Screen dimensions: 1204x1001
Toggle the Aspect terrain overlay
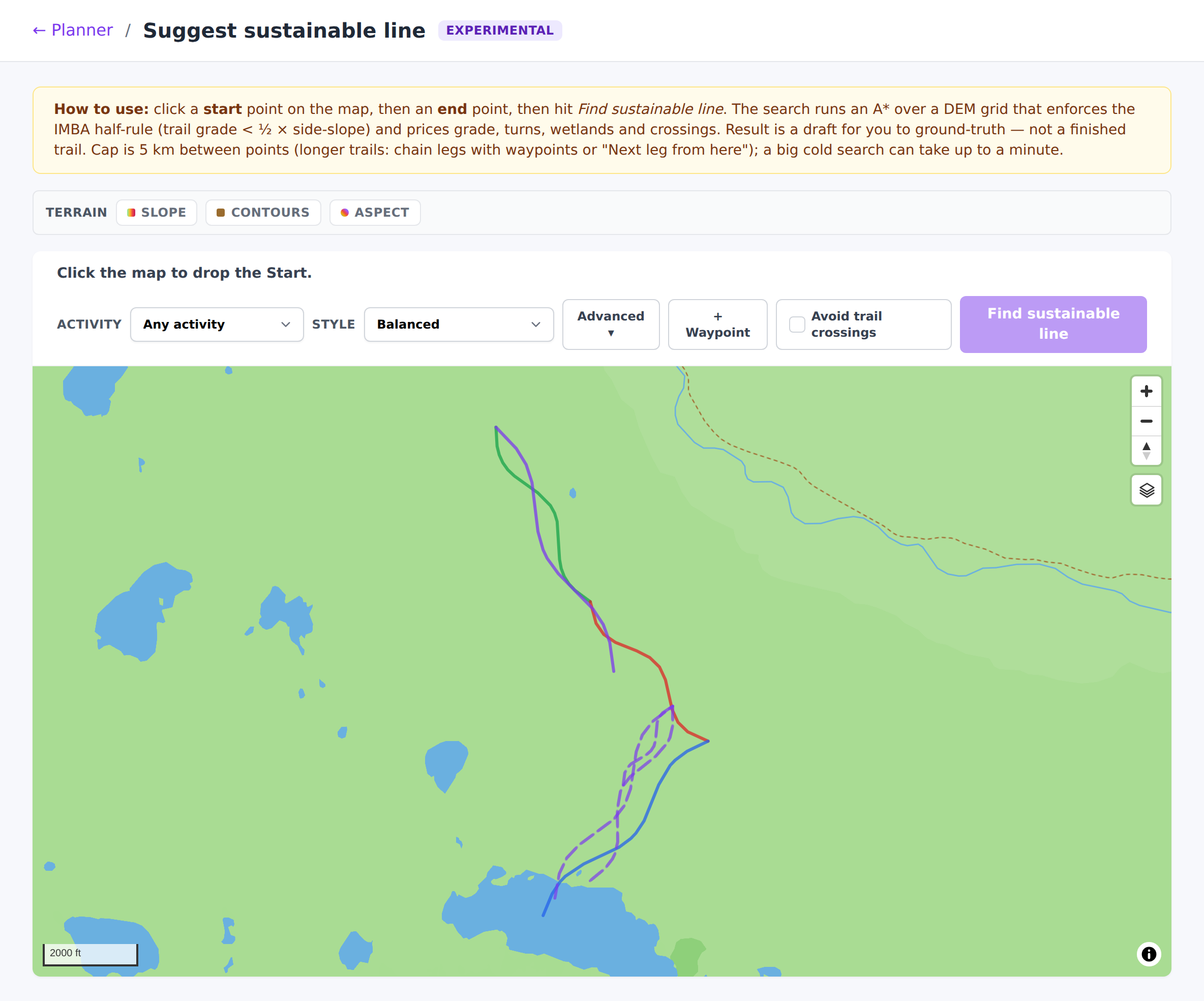(x=375, y=212)
